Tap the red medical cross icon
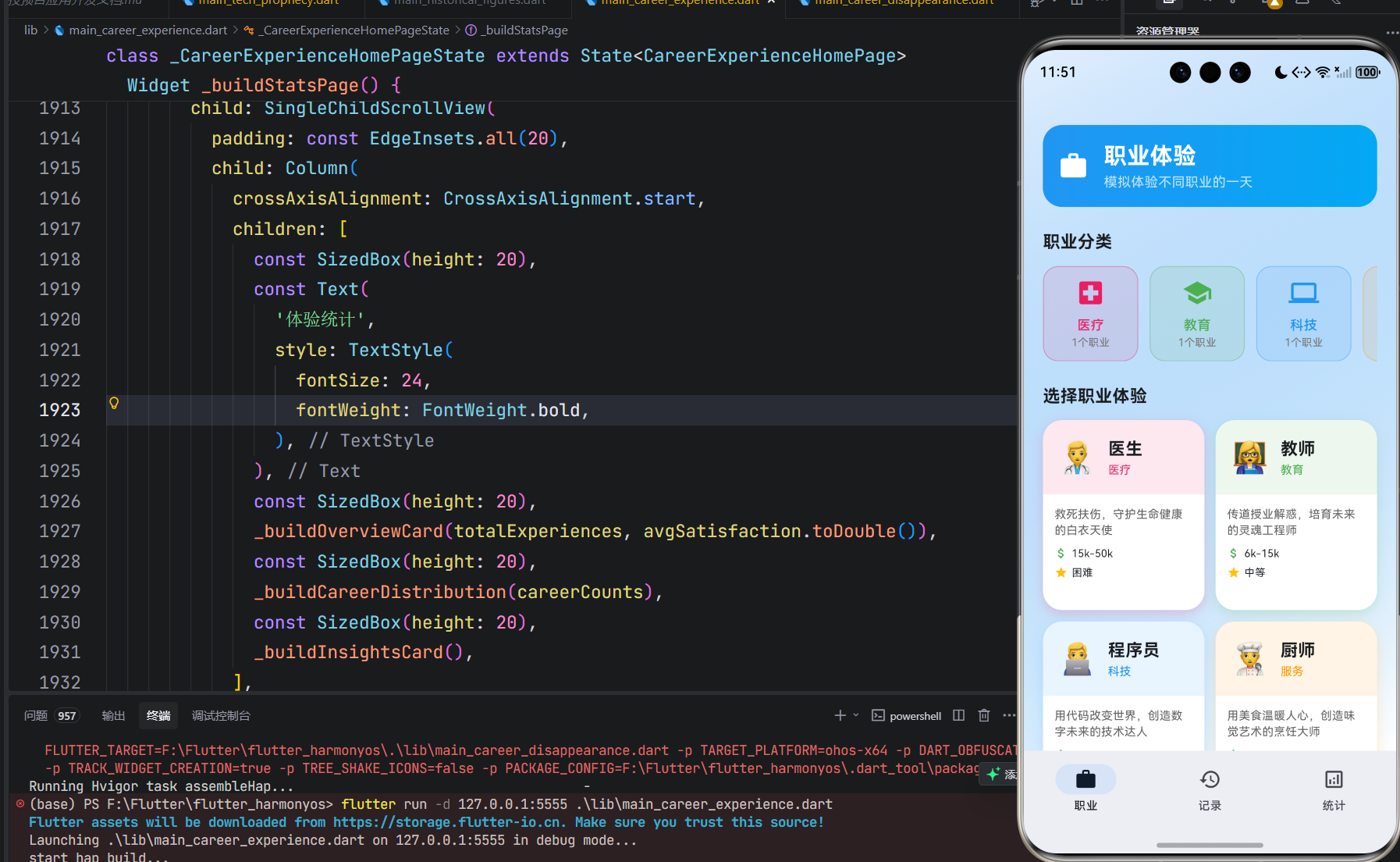 [x=1090, y=293]
